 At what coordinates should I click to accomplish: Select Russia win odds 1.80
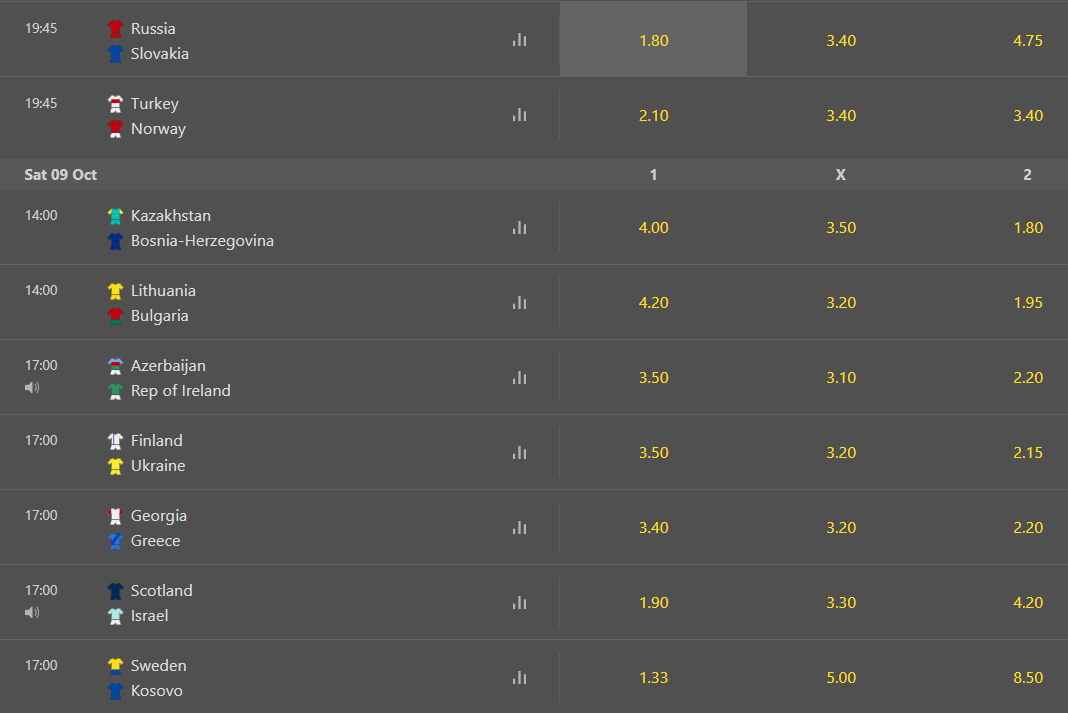tap(653, 39)
